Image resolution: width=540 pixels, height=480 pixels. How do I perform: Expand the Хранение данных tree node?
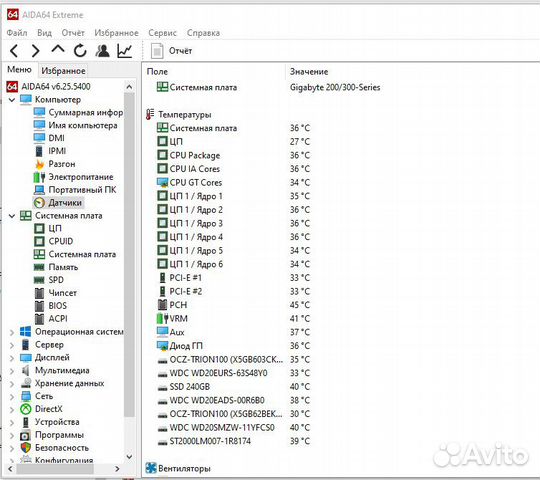click(x=12, y=384)
